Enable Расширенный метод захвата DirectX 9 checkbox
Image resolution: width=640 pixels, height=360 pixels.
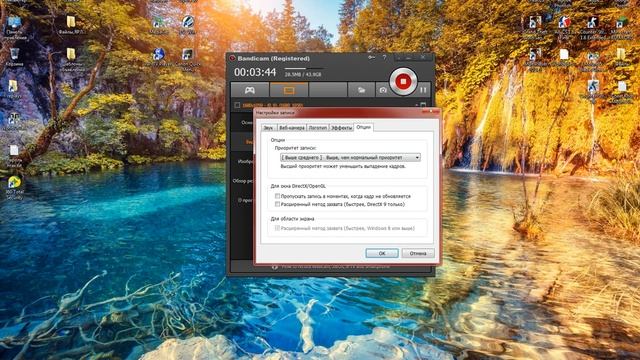point(278,204)
